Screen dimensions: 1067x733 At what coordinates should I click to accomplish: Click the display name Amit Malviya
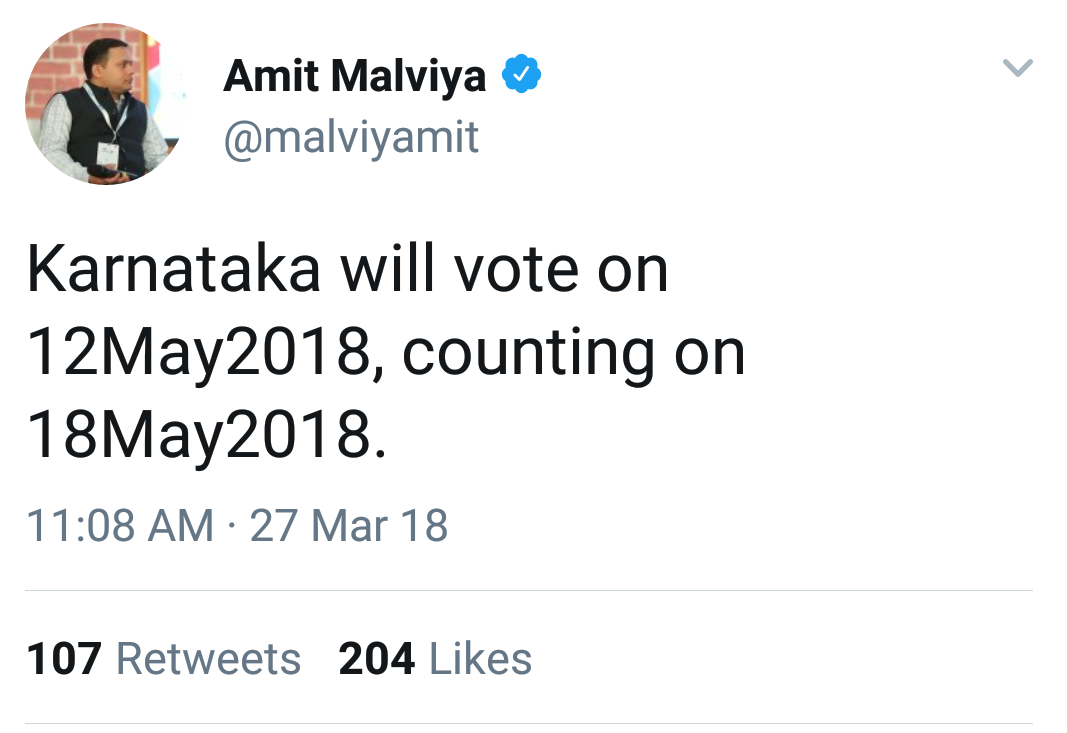click(x=354, y=76)
